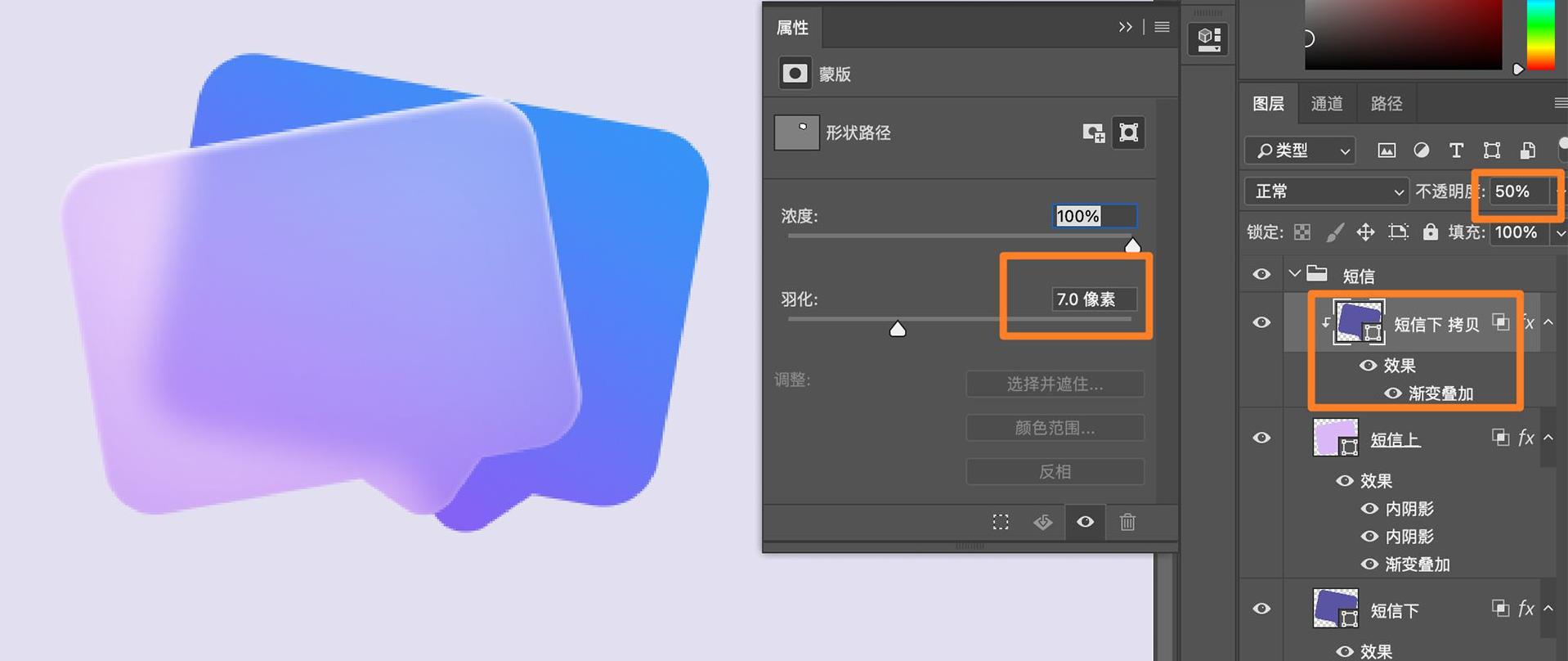Click the 选择并遮住... button

click(1055, 384)
